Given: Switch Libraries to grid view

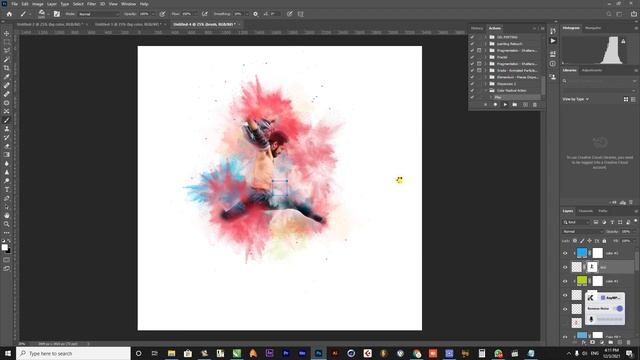Looking at the screenshot, I should click(626, 99).
